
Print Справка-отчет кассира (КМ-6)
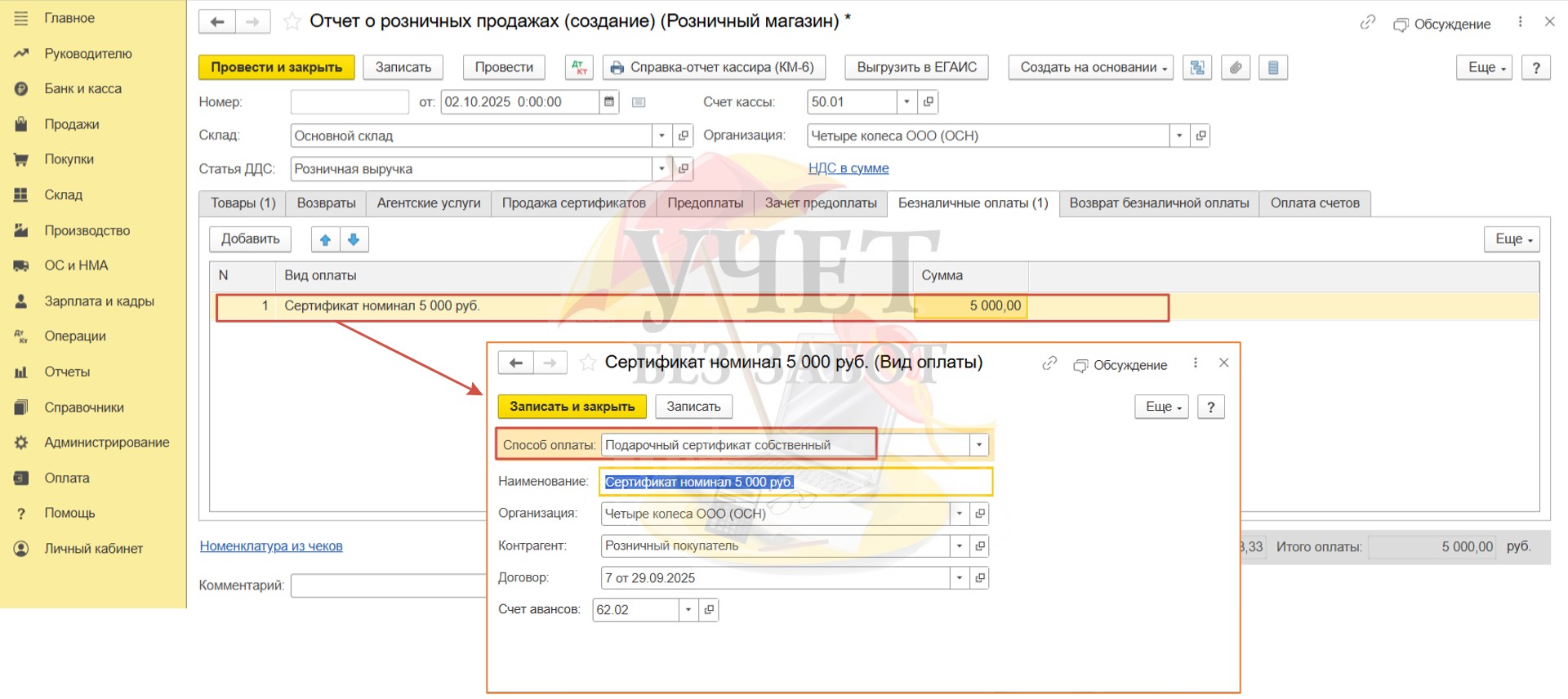(714, 67)
